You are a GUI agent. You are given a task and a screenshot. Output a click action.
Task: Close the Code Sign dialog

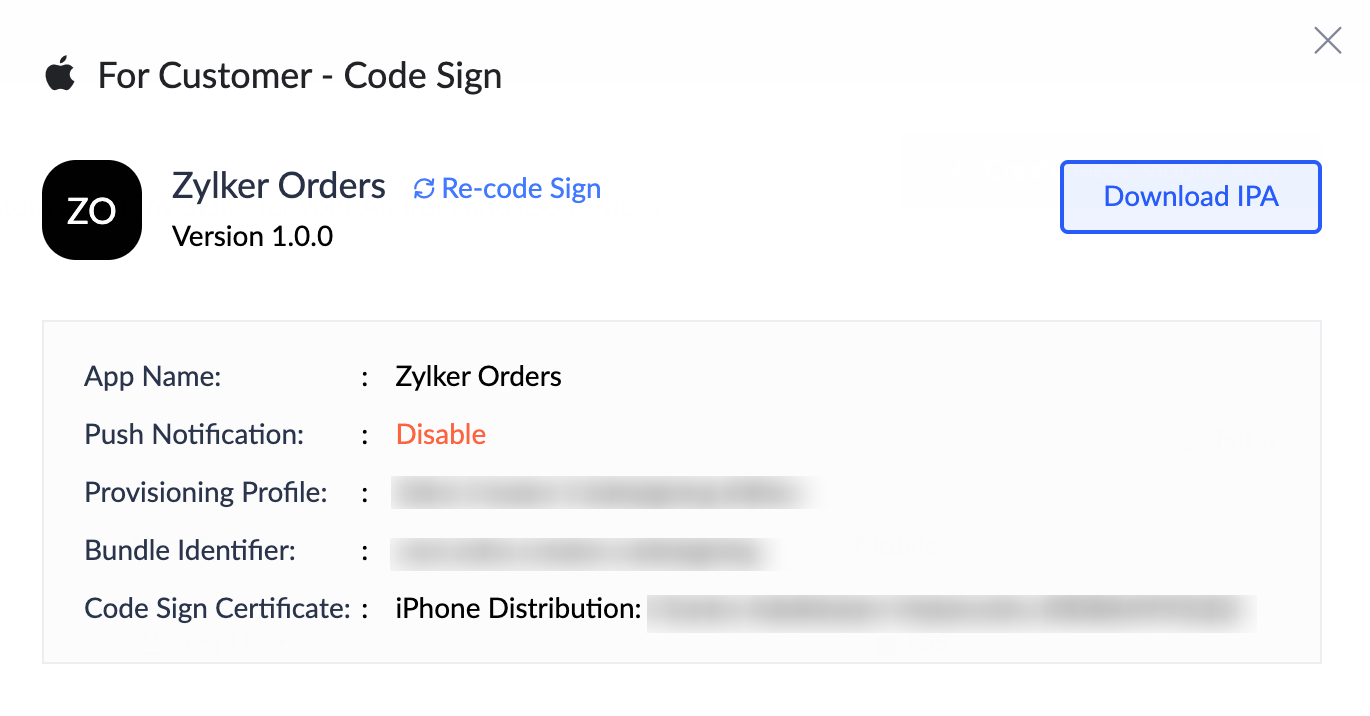pyautogui.click(x=1327, y=40)
